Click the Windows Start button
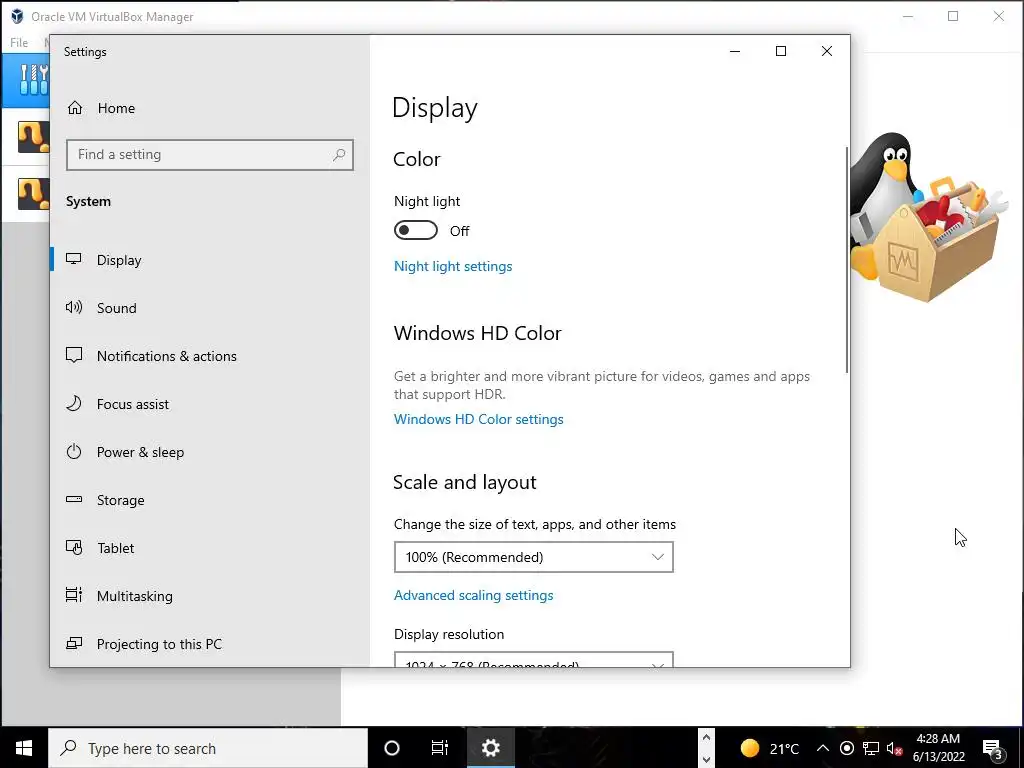 pyautogui.click(x=24, y=748)
